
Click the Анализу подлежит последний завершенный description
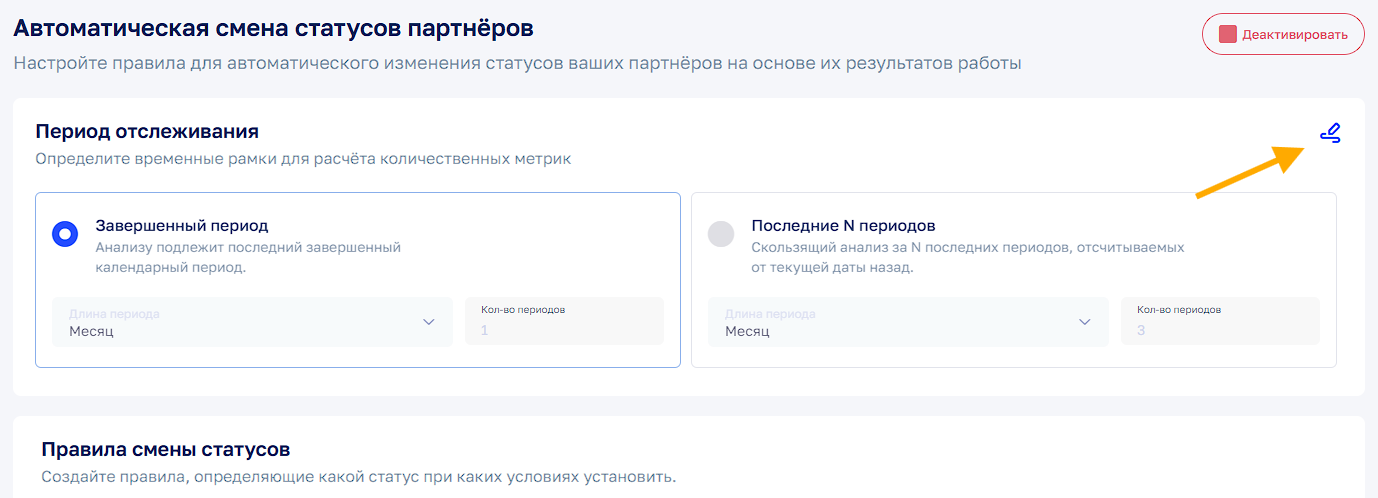coord(248,257)
